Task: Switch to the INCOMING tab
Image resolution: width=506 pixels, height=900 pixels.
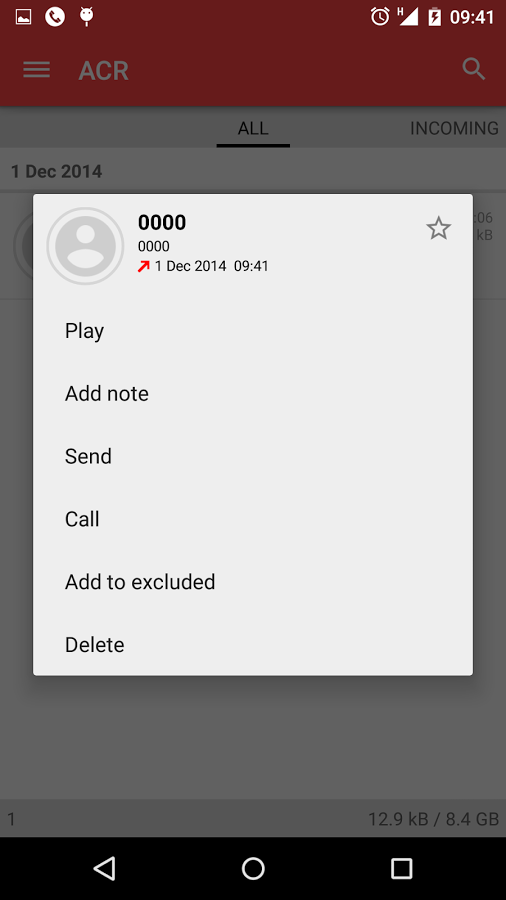Action: [x=454, y=128]
